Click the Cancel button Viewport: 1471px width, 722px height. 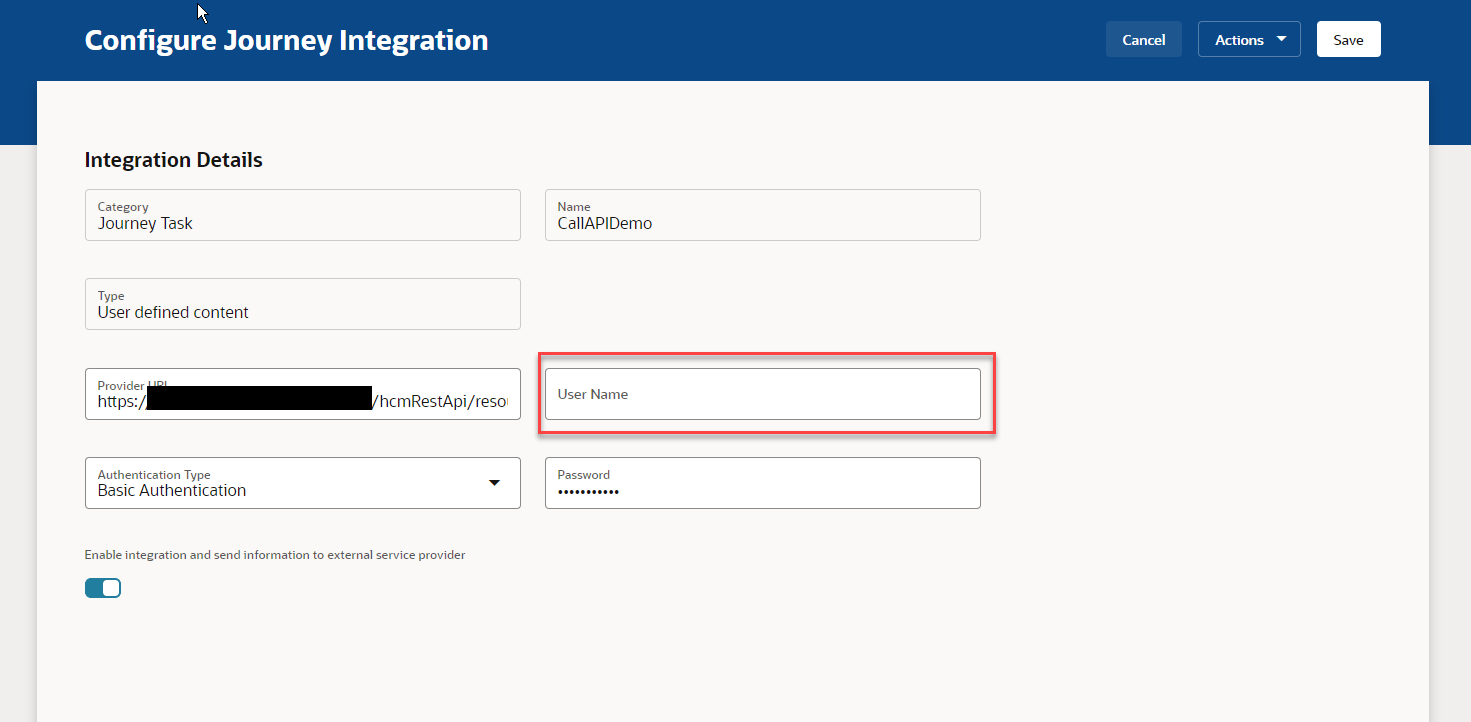tap(1143, 40)
